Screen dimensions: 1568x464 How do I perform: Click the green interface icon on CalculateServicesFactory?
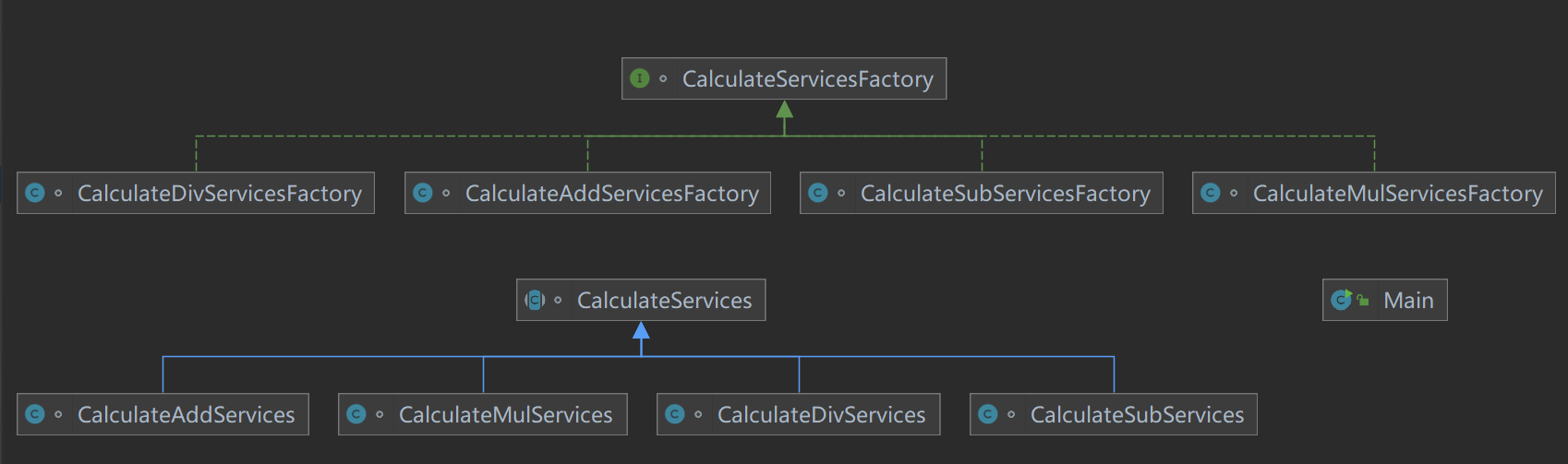point(639,78)
